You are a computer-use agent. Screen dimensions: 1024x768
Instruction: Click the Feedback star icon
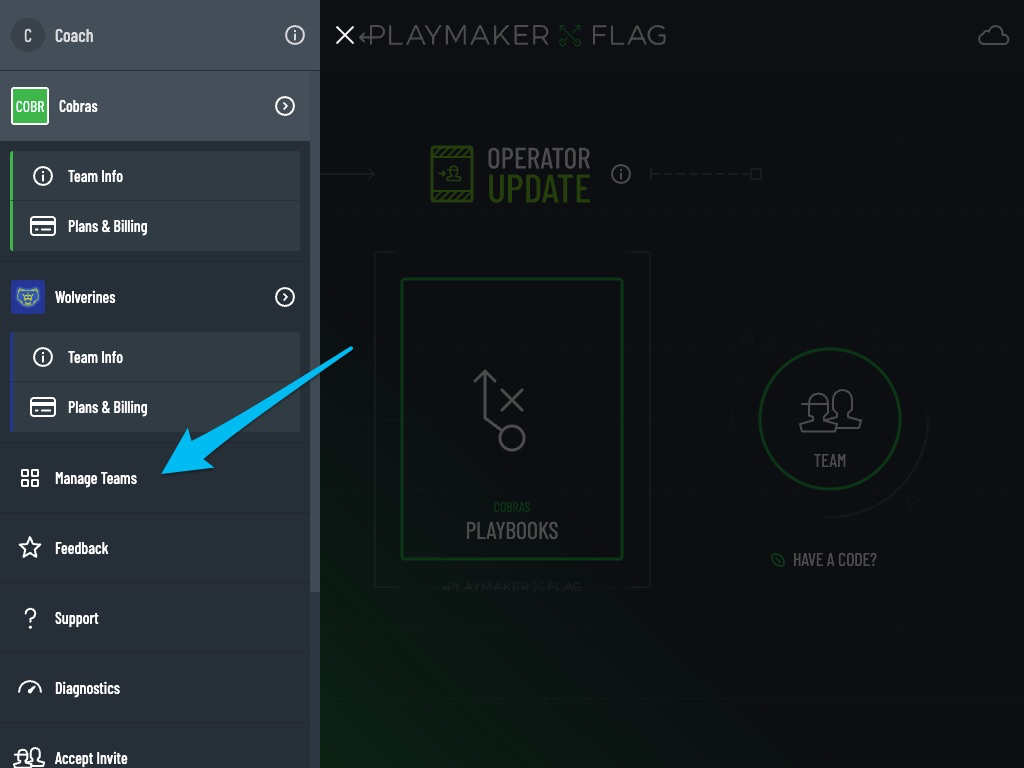click(30, 547)
